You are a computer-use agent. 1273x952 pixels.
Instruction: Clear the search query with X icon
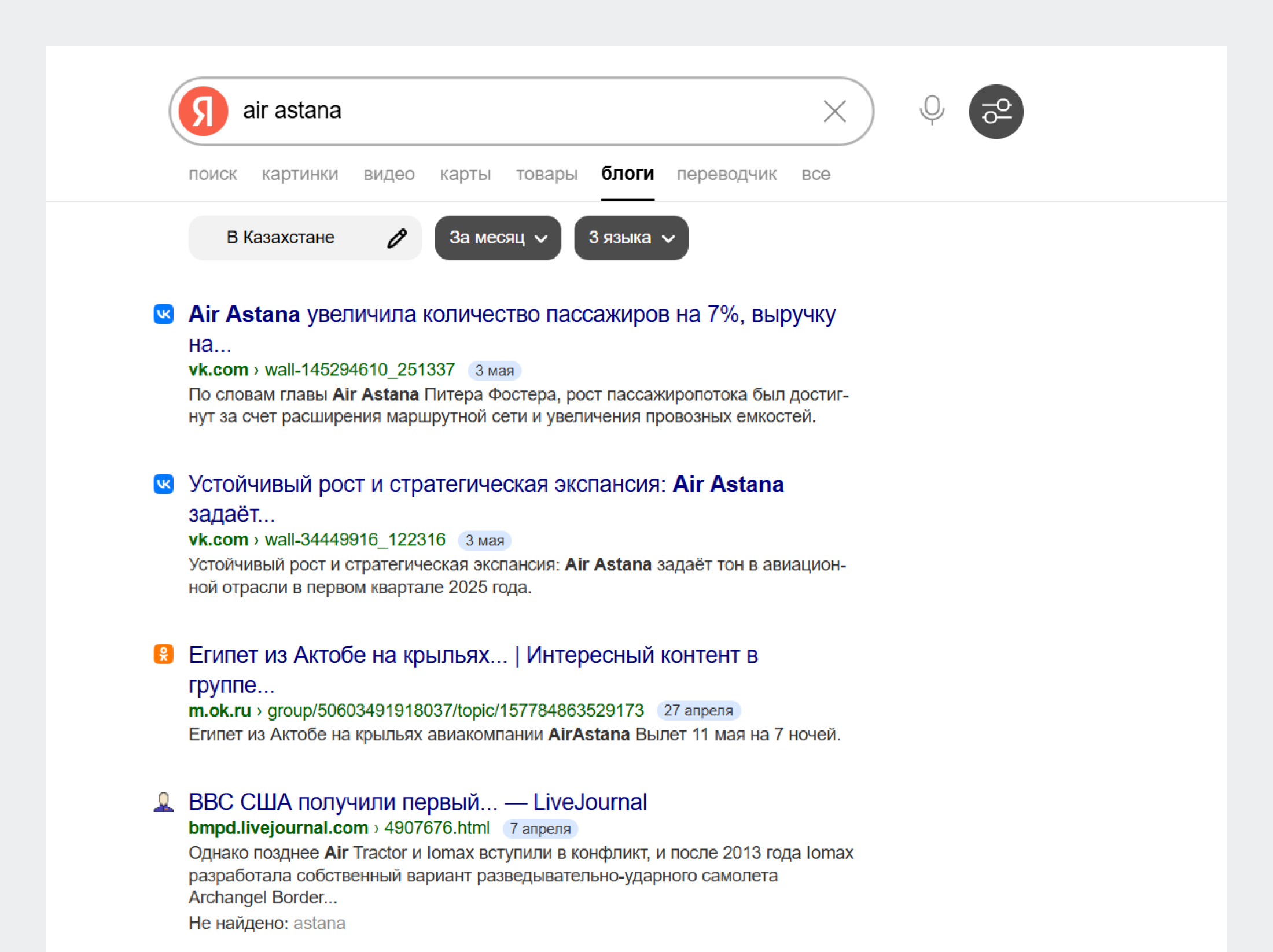(834, 111)
